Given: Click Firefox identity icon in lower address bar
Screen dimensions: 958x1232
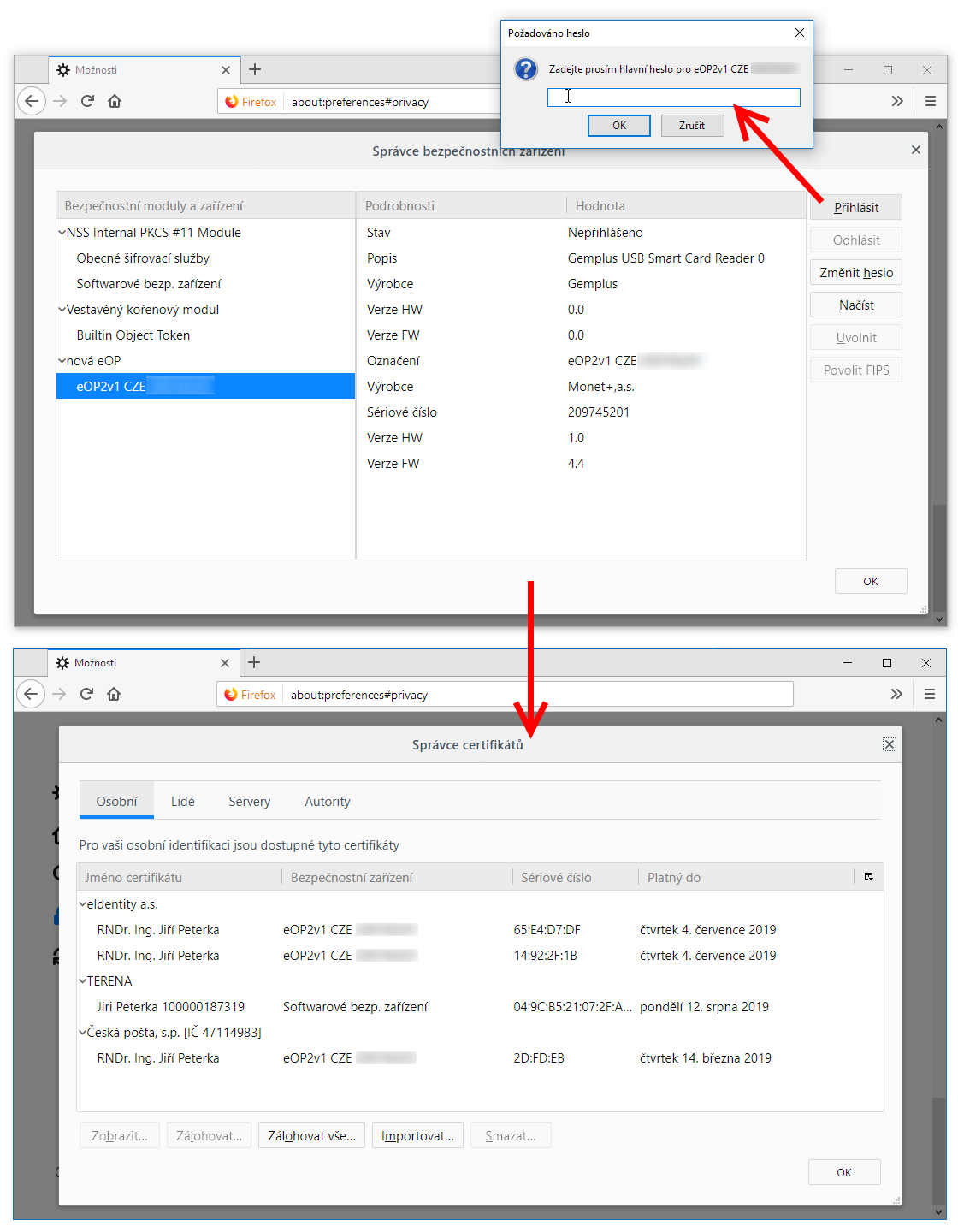Looking at the screenshot, I should pyautogui.click(x=250, y=695).
